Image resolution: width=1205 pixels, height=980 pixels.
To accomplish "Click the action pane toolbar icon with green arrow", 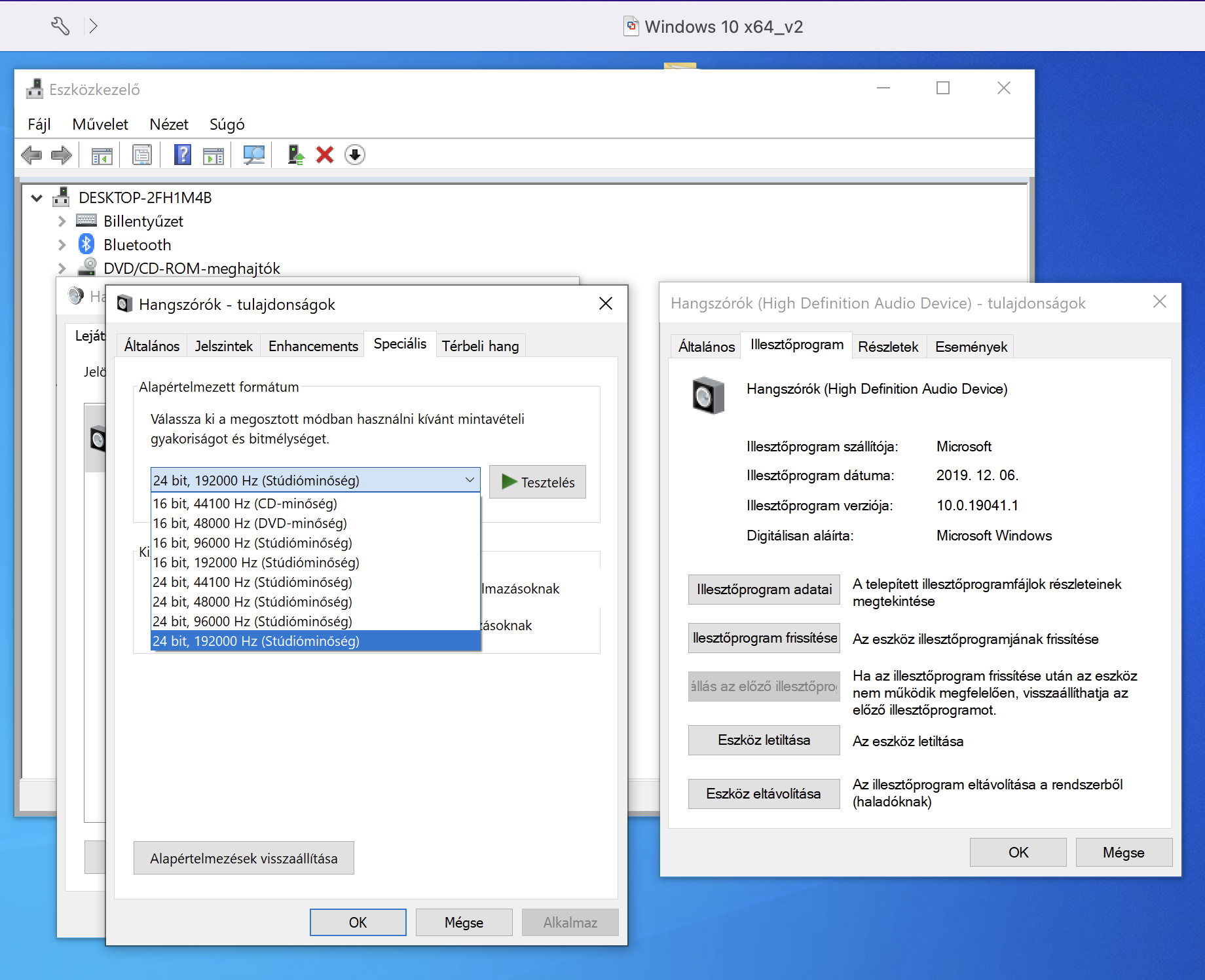I will 213,155.
